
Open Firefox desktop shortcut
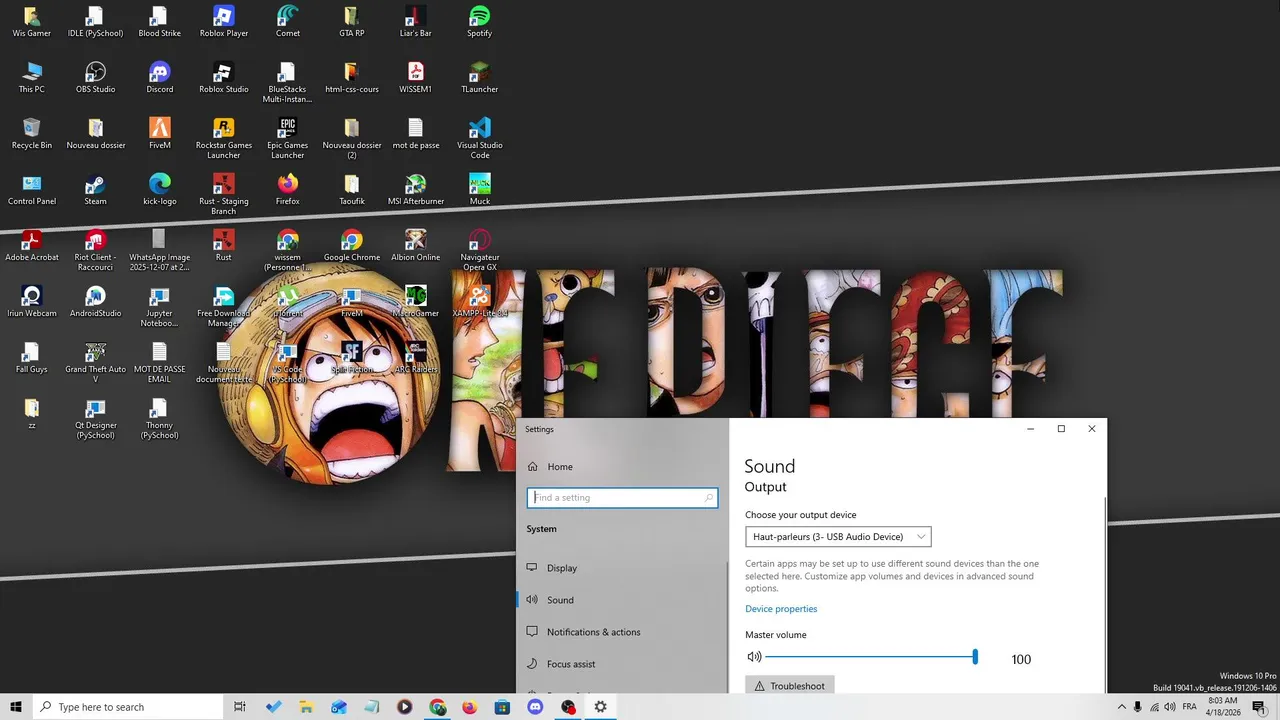coord(287,190)
